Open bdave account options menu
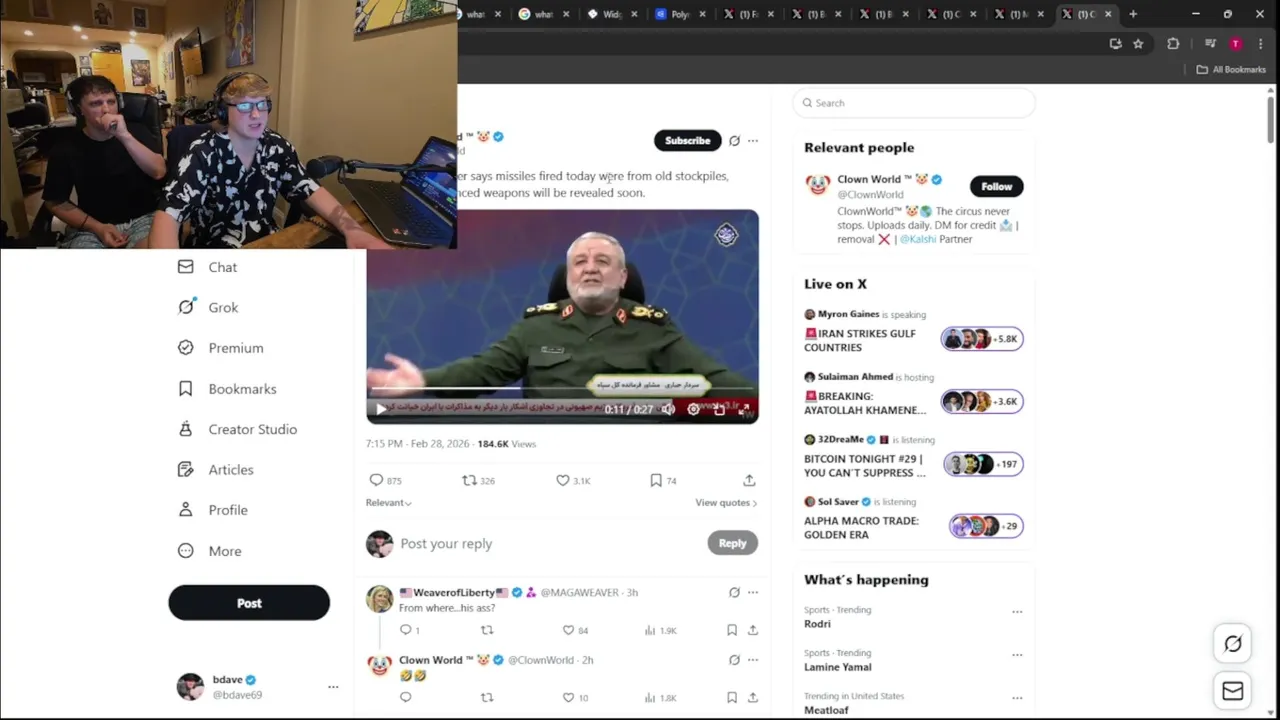 coord(333,687)
